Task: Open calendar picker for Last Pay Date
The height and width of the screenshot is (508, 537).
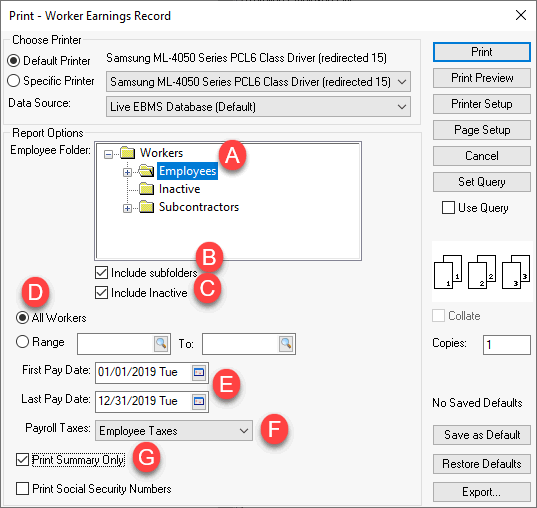Action: pos(199,401)
